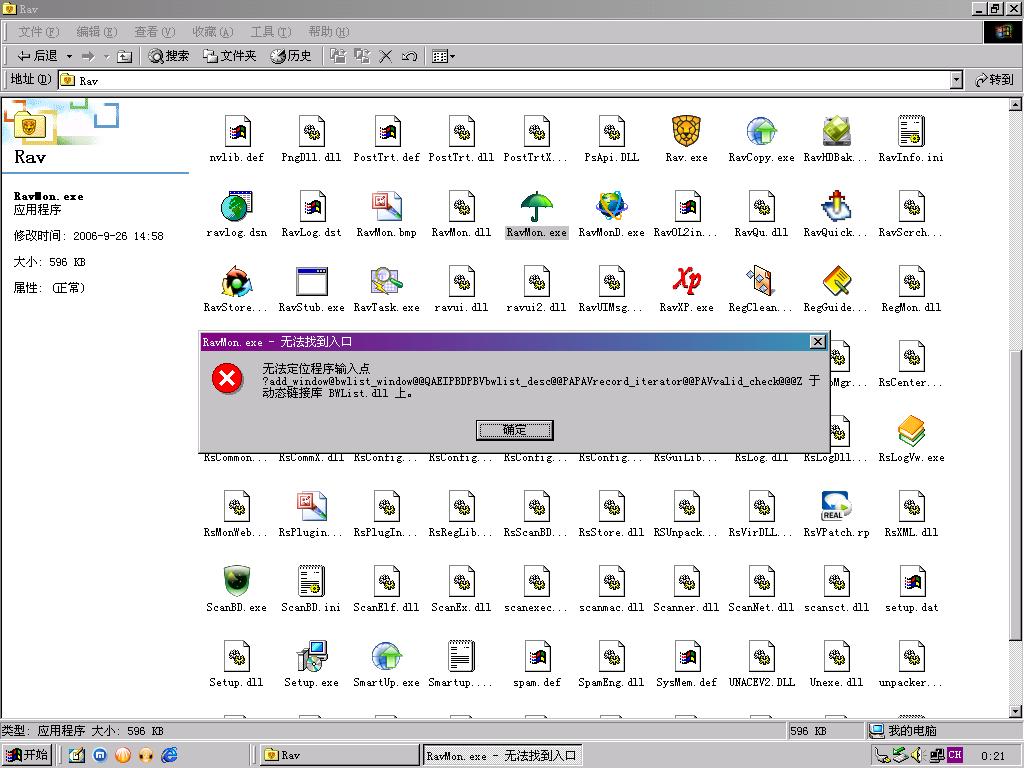Click the 开始 Start button
This screenshot has height=768, width=1024.
point(26,755)
